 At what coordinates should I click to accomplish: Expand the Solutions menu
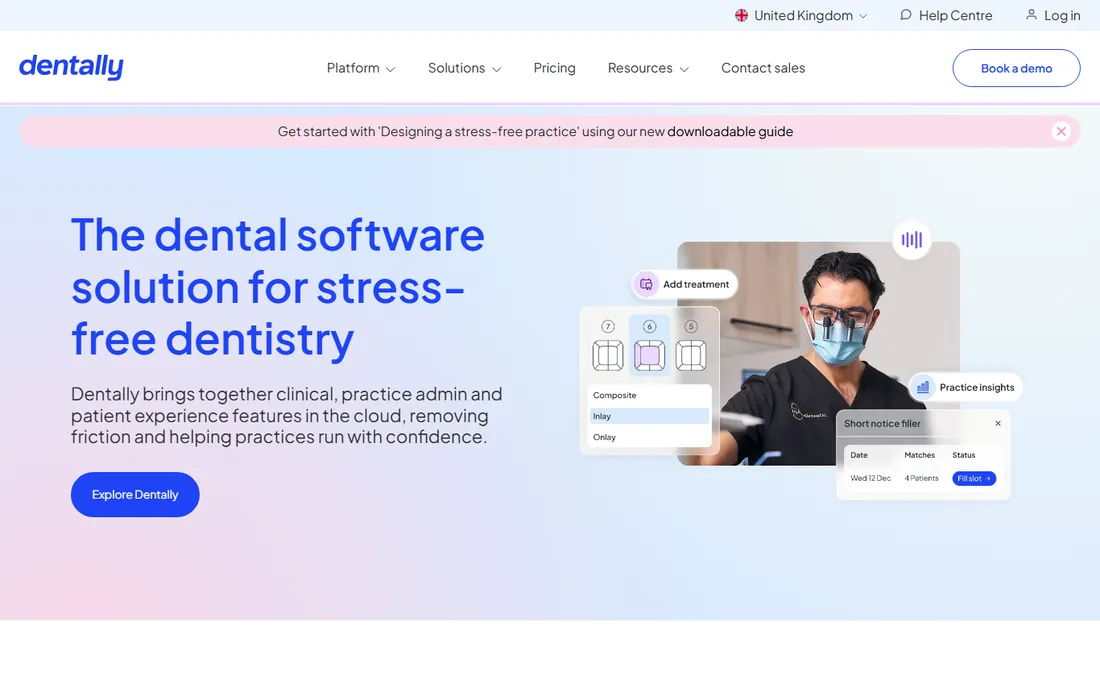[464, 68]
